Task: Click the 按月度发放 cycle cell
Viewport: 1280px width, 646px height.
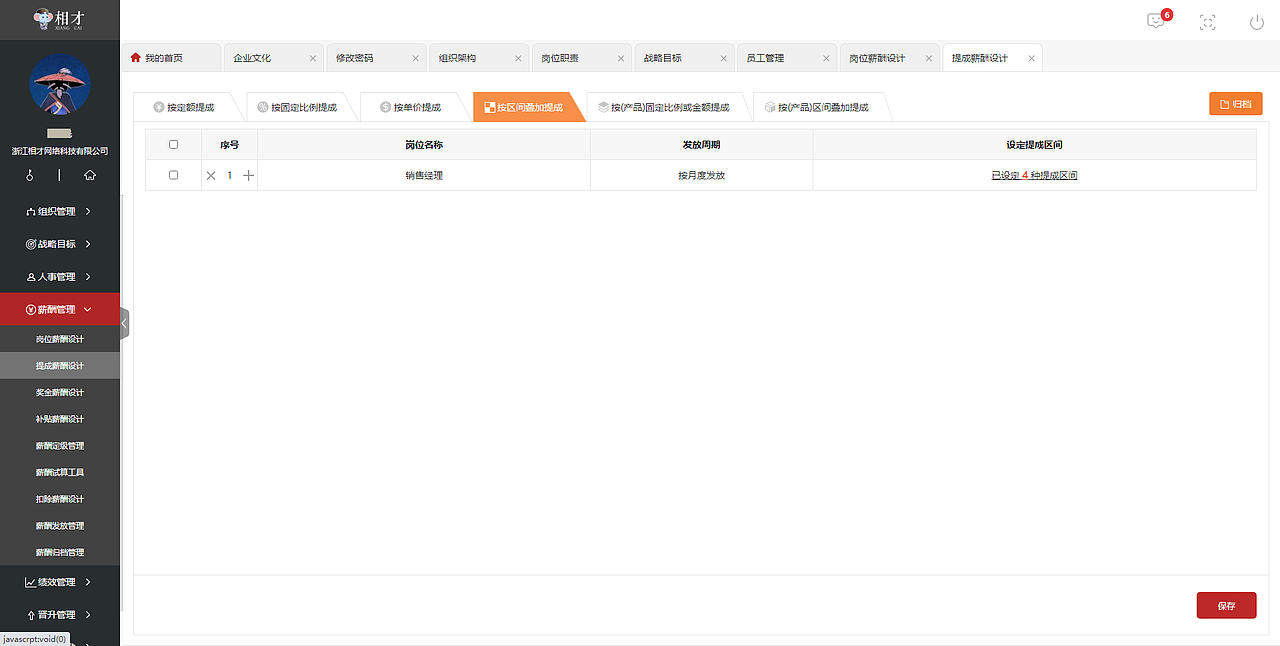Action: [x=701, y=175]
